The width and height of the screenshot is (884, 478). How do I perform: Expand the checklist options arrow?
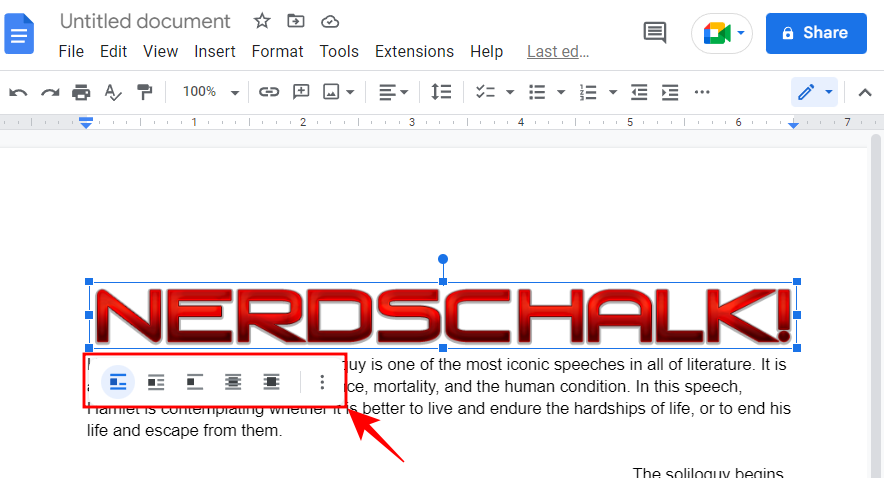(510, 92)
